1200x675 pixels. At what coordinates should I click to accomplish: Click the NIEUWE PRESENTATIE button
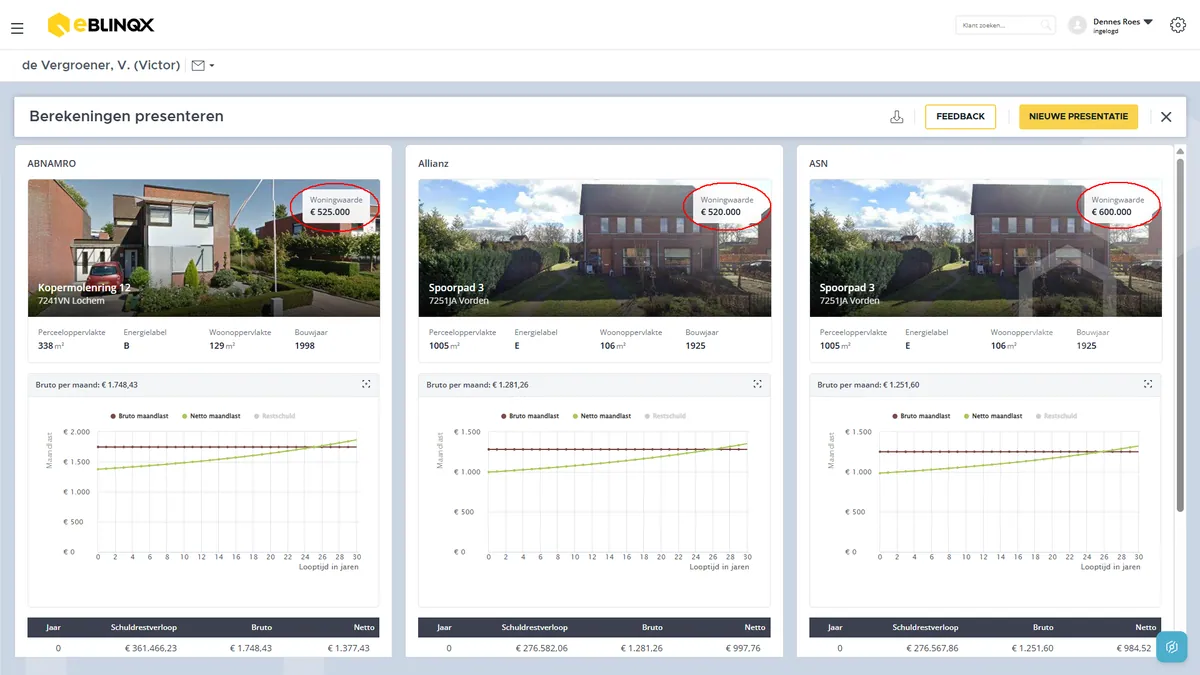click(1079, 117)
